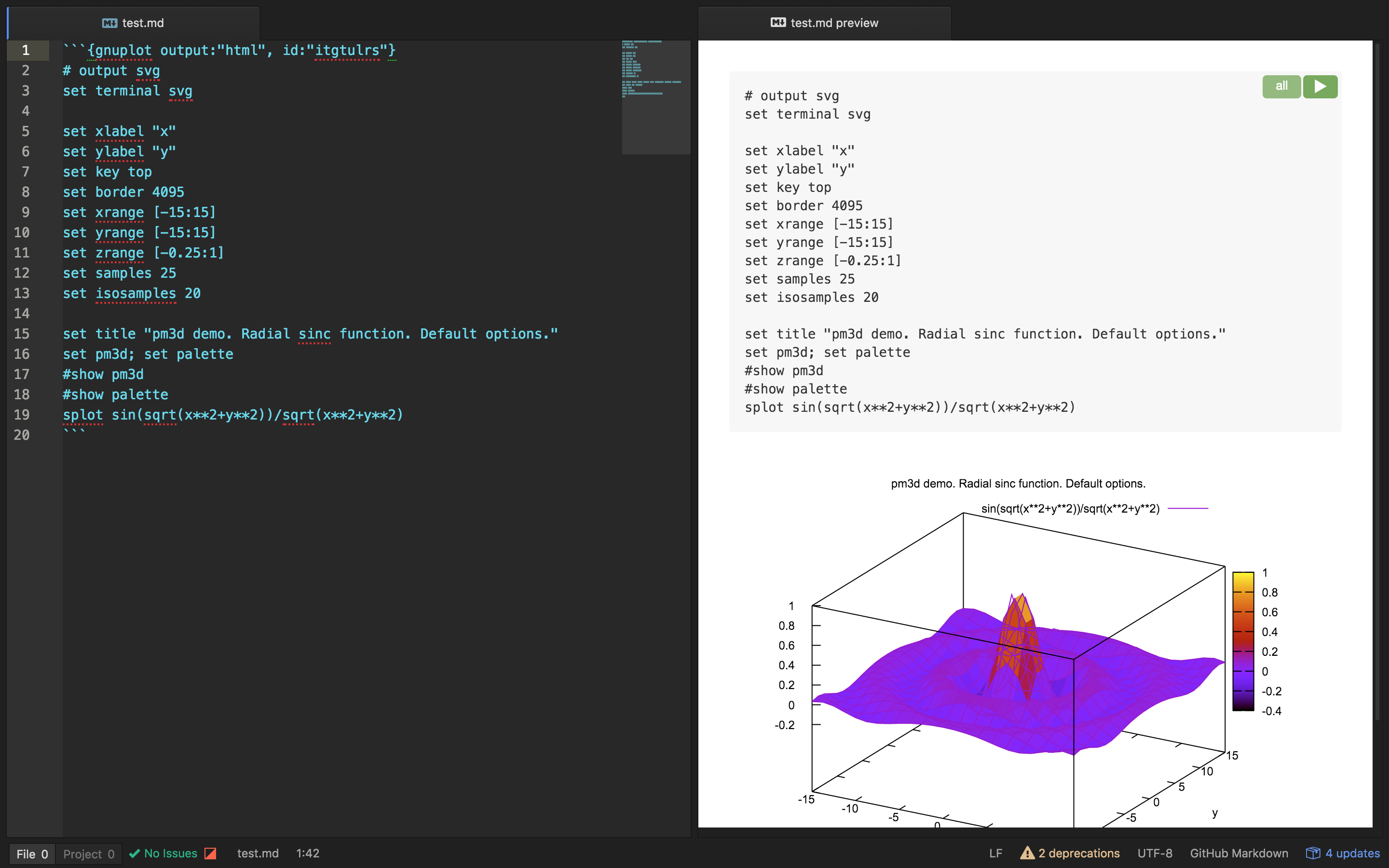
Task: Click the 1:42 cursor position indicator
Action: click(x=308, y=853)
